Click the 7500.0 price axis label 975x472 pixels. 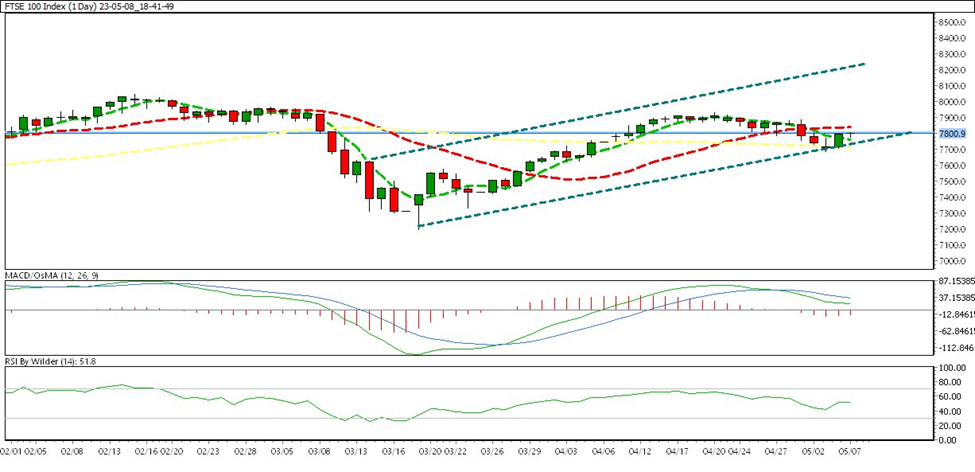click(x=951, y=182)
